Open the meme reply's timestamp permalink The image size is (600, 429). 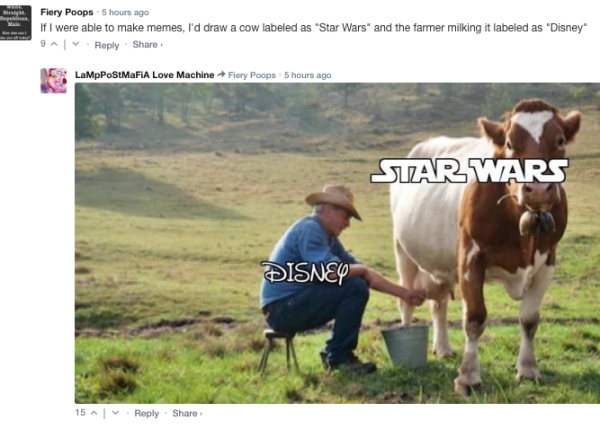(308, 75)
